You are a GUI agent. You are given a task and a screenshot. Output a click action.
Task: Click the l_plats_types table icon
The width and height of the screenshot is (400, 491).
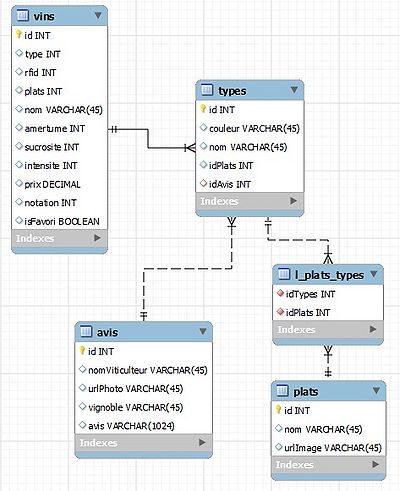pos(284,274)
